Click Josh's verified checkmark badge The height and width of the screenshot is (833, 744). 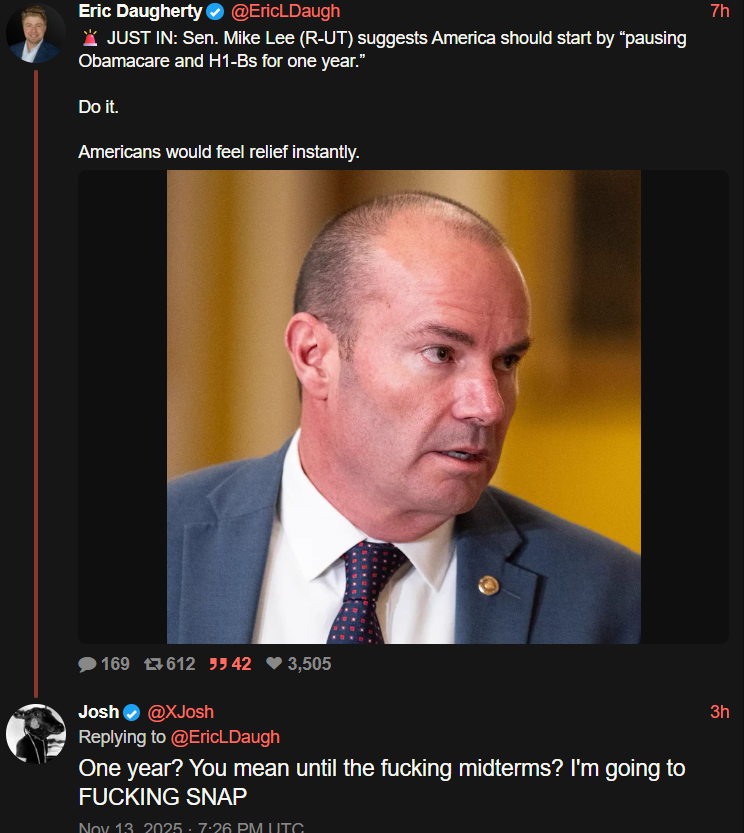point(131,712)
